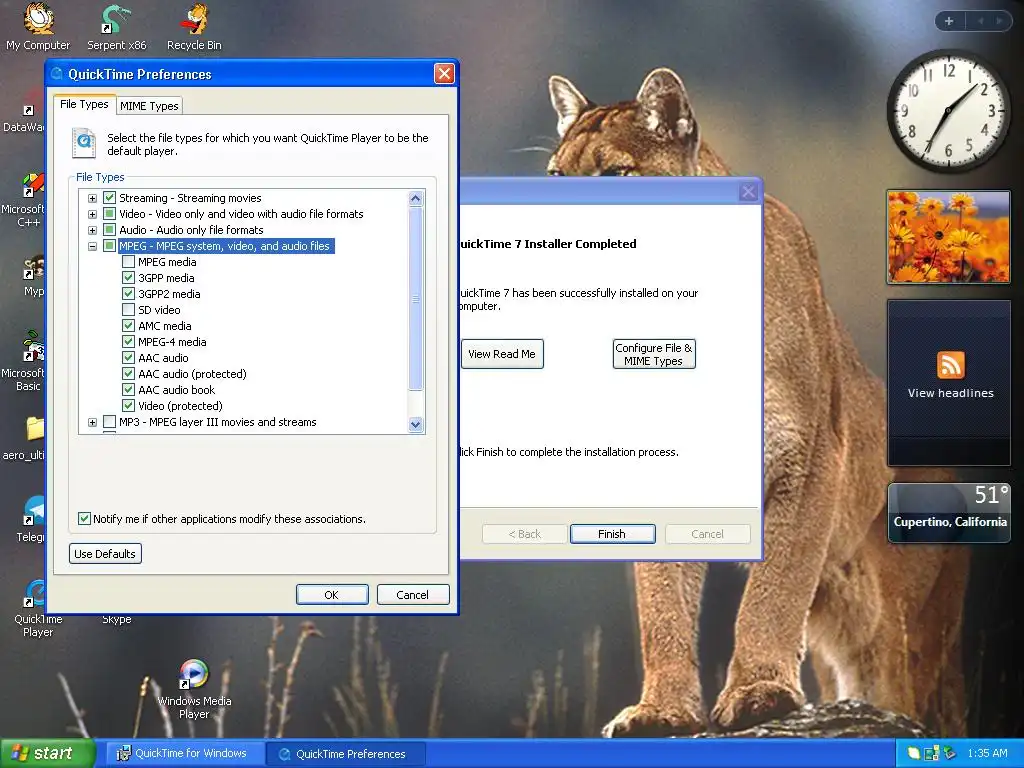The width and height of the screenshot is (1024, 768).
Task: Confirm preferences with OK button
Action: click(332, 595)
